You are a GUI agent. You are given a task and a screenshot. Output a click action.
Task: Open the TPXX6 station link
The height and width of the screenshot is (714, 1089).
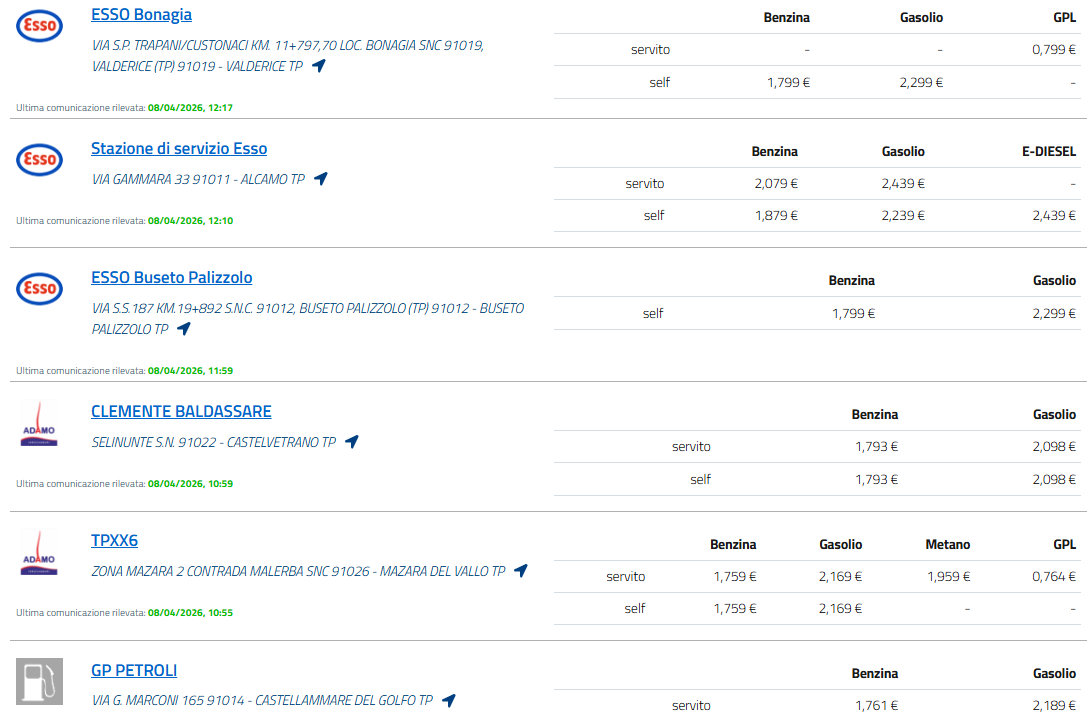coord(114,541)
